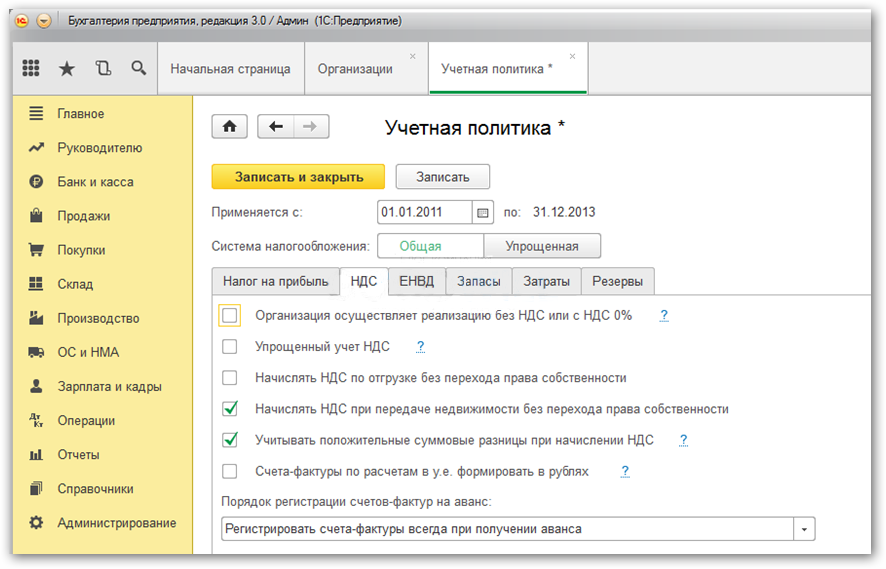
Task: Select Упрощенная taxation system
Action: click(x=542, y=246)
